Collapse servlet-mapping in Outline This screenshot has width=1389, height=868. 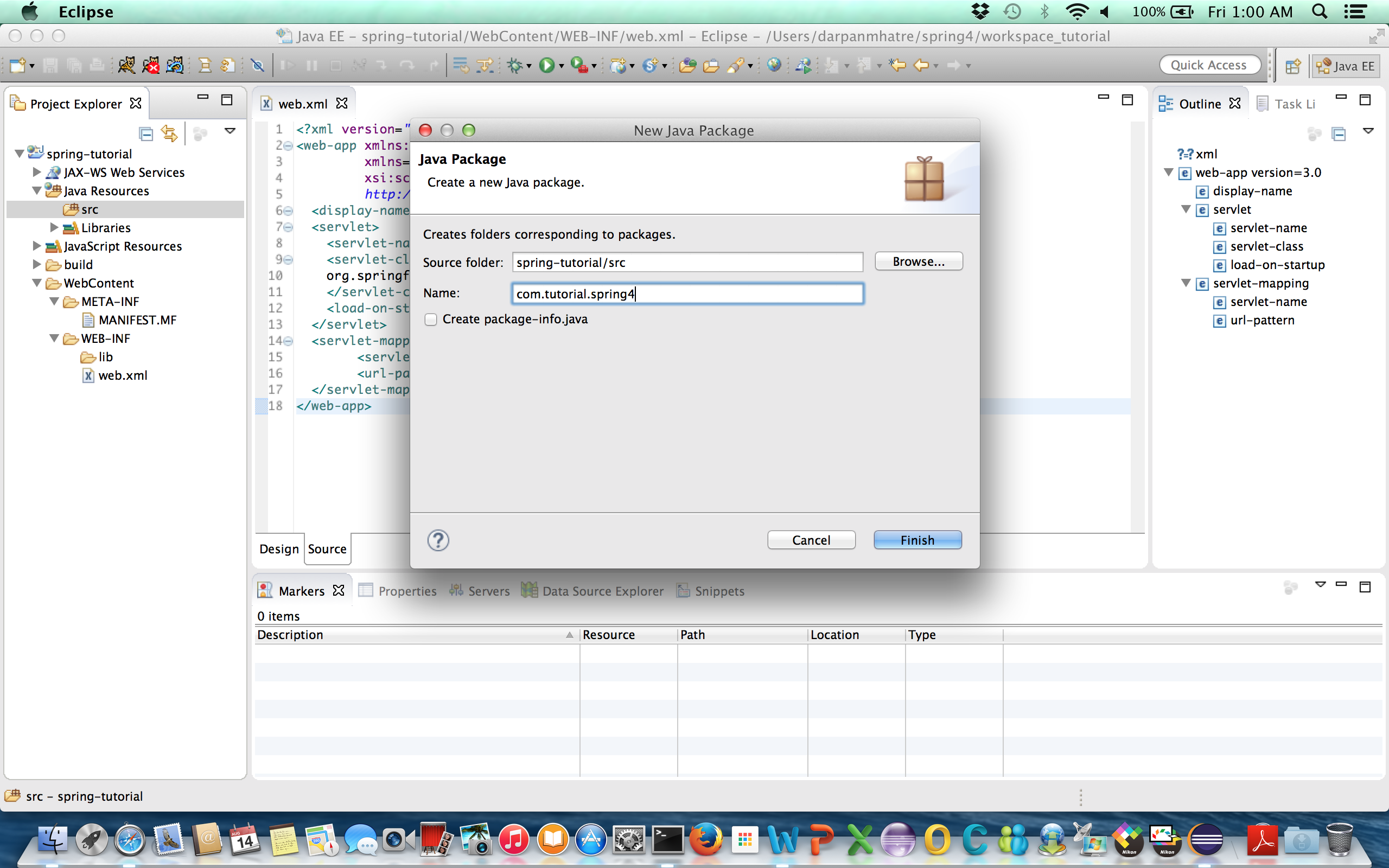(x=1186, y=283)
